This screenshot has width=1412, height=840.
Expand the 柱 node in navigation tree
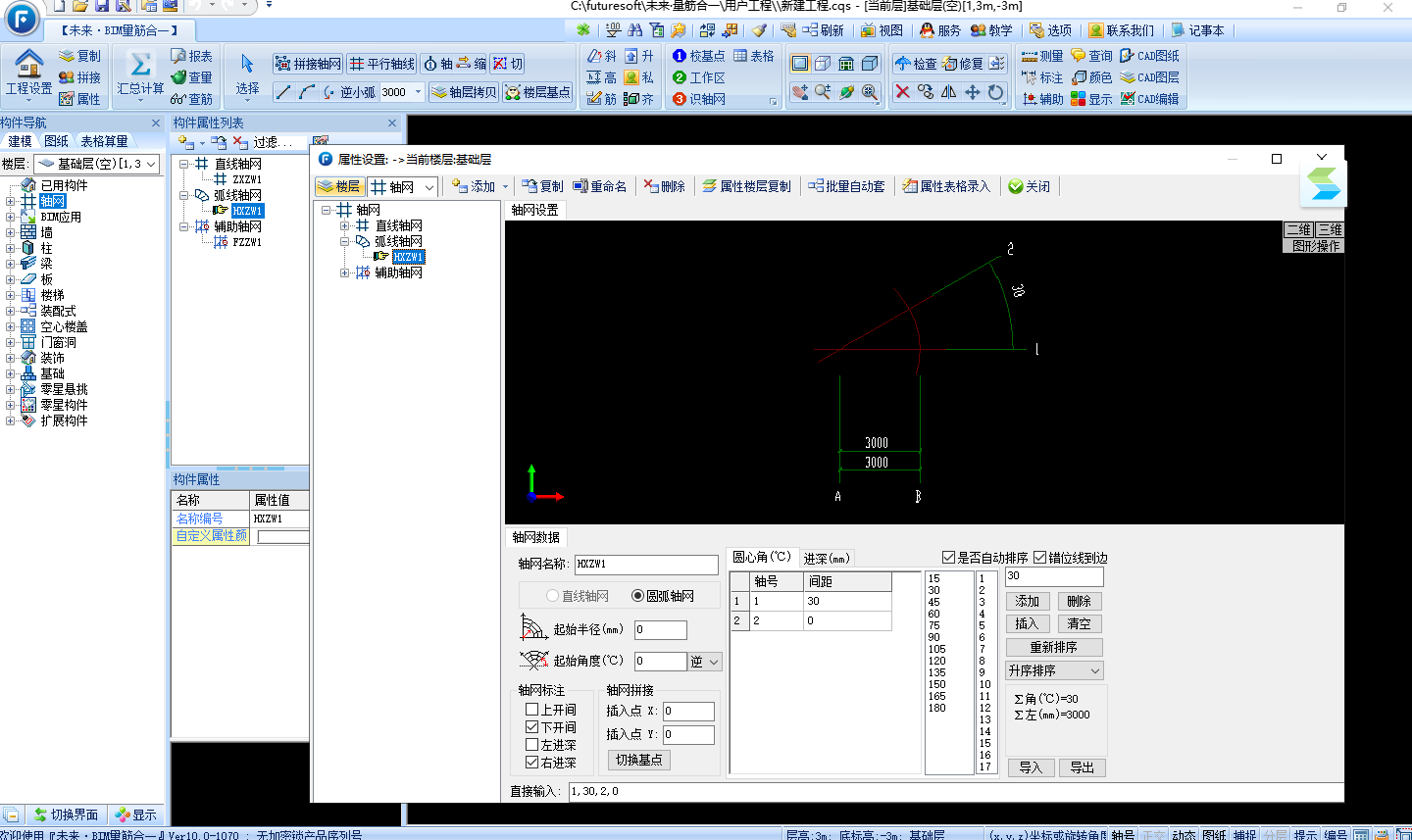point(11,248)
